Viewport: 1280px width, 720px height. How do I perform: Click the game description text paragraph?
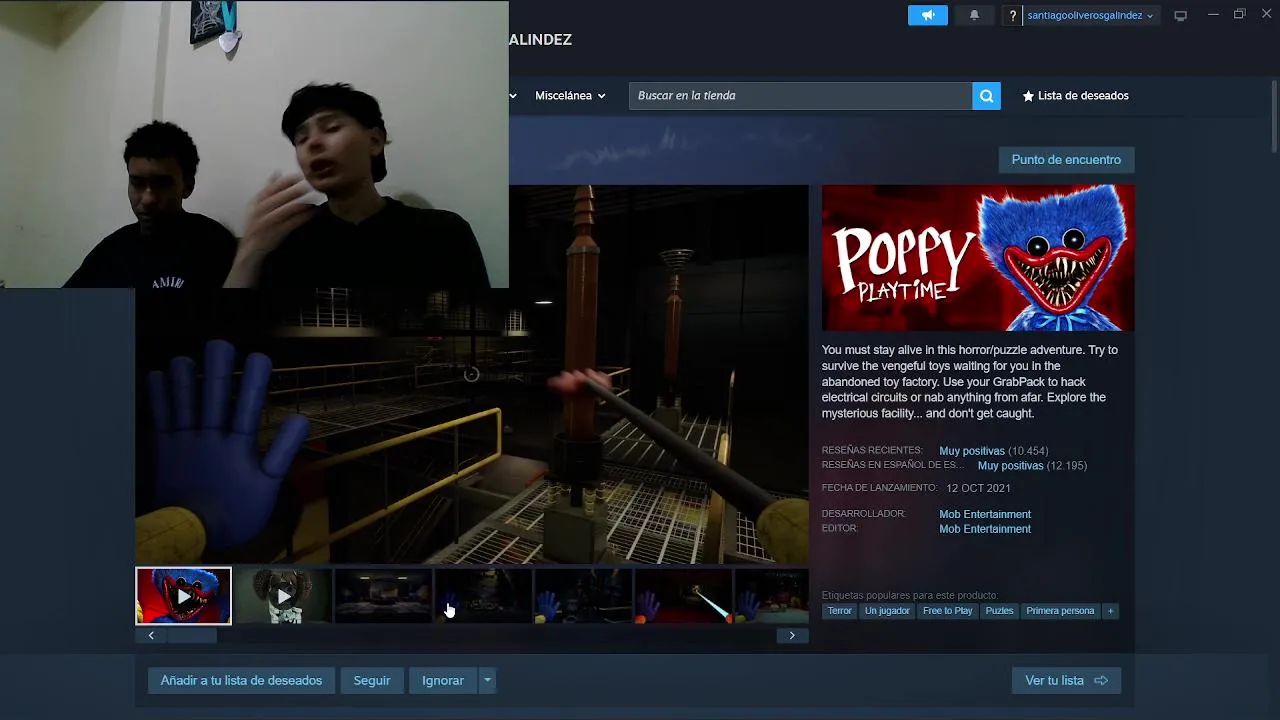click(x=970, y=382)
